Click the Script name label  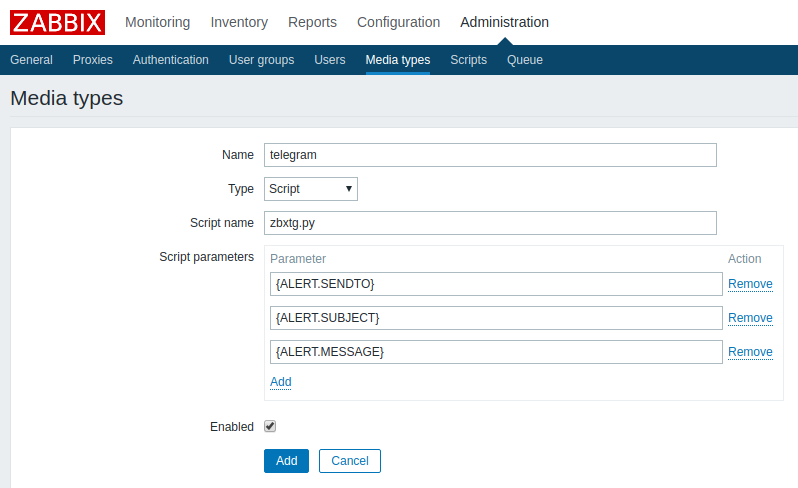[222, 223]
